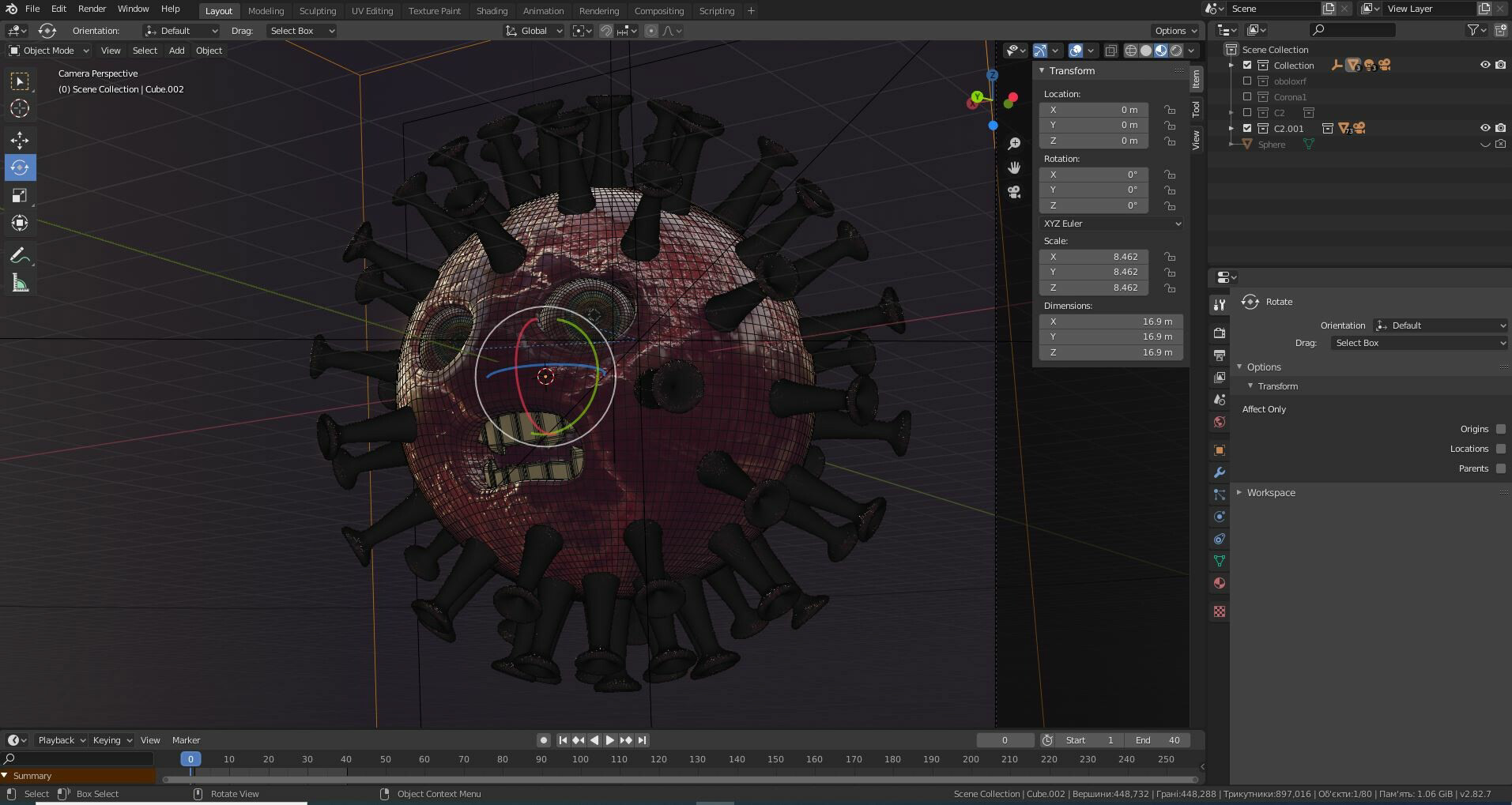Enable the Affect Only Origins checkbox
The width and height of the screenshot is (1512, 805).
[x=1500, y=429]
